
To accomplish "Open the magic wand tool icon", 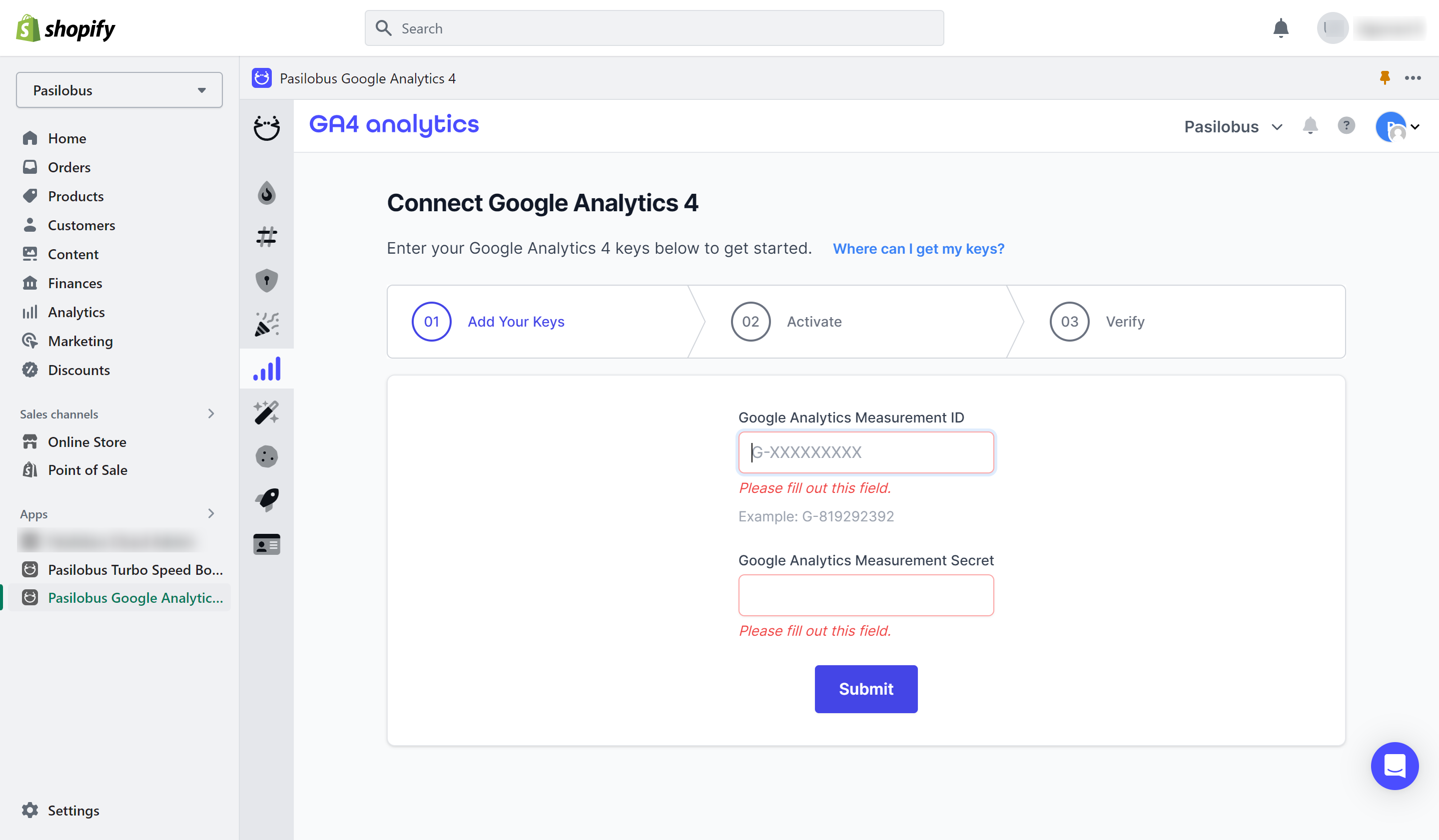I will pyautogui.click(x=266, y=412).
